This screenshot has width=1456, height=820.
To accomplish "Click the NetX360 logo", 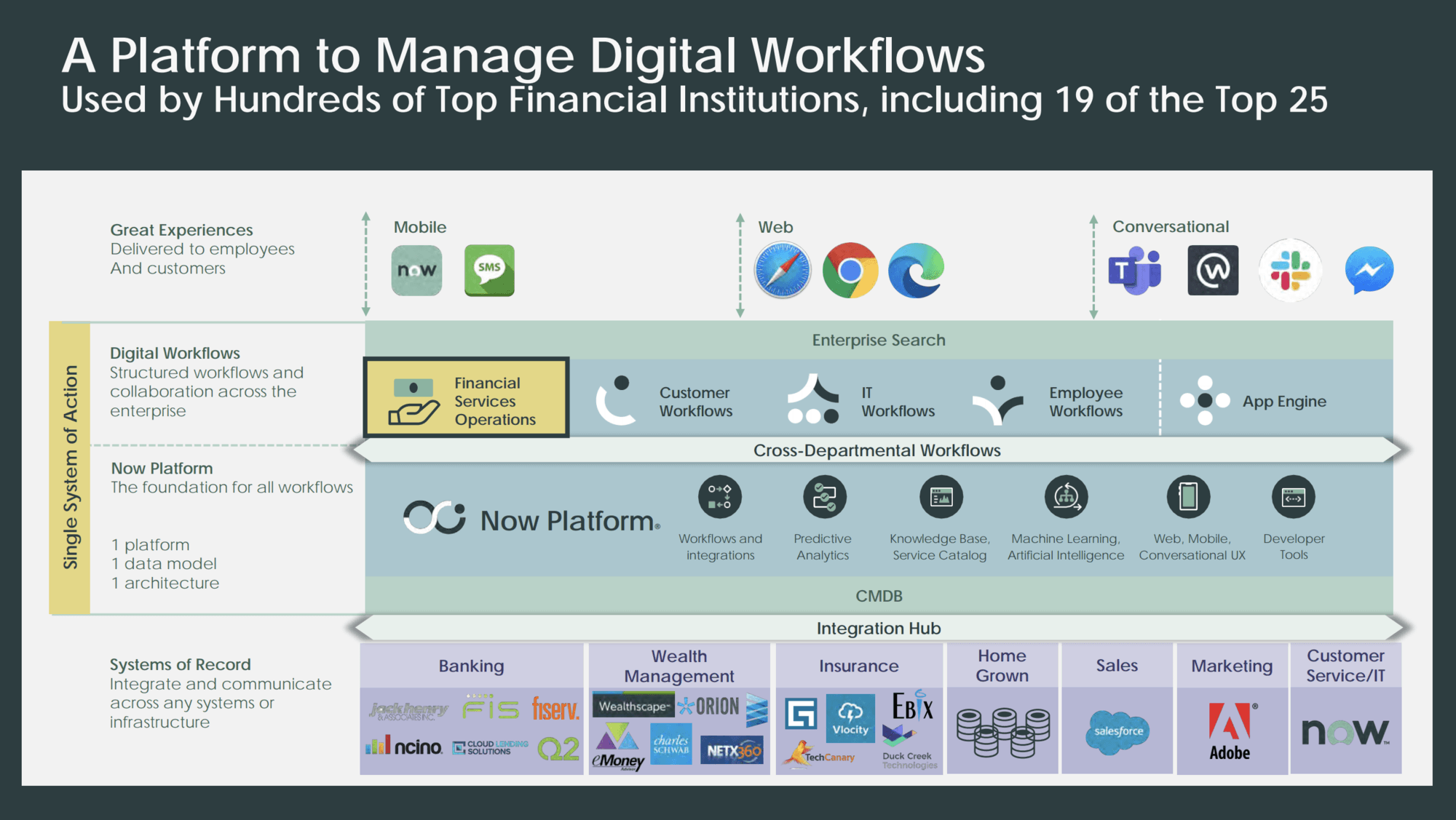I will click(732, 750).
